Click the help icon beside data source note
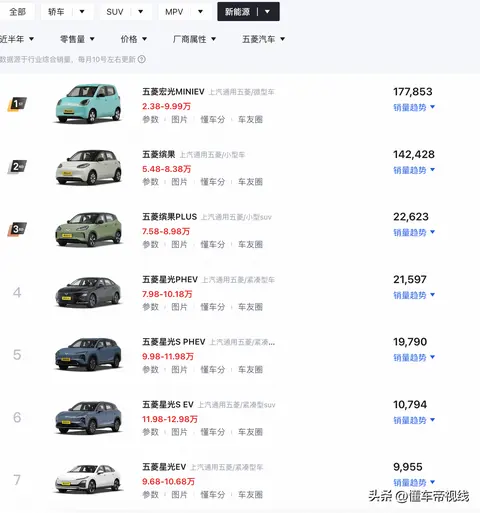Viewport: 480px width, 513px height. (x=142, y=59)
